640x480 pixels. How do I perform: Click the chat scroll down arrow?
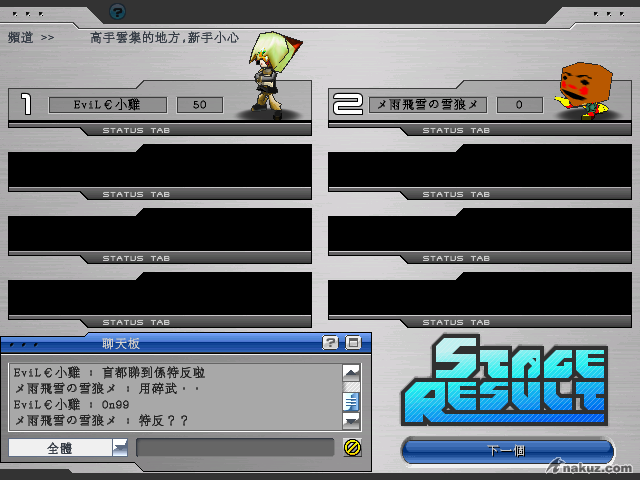tap(351, 420)
